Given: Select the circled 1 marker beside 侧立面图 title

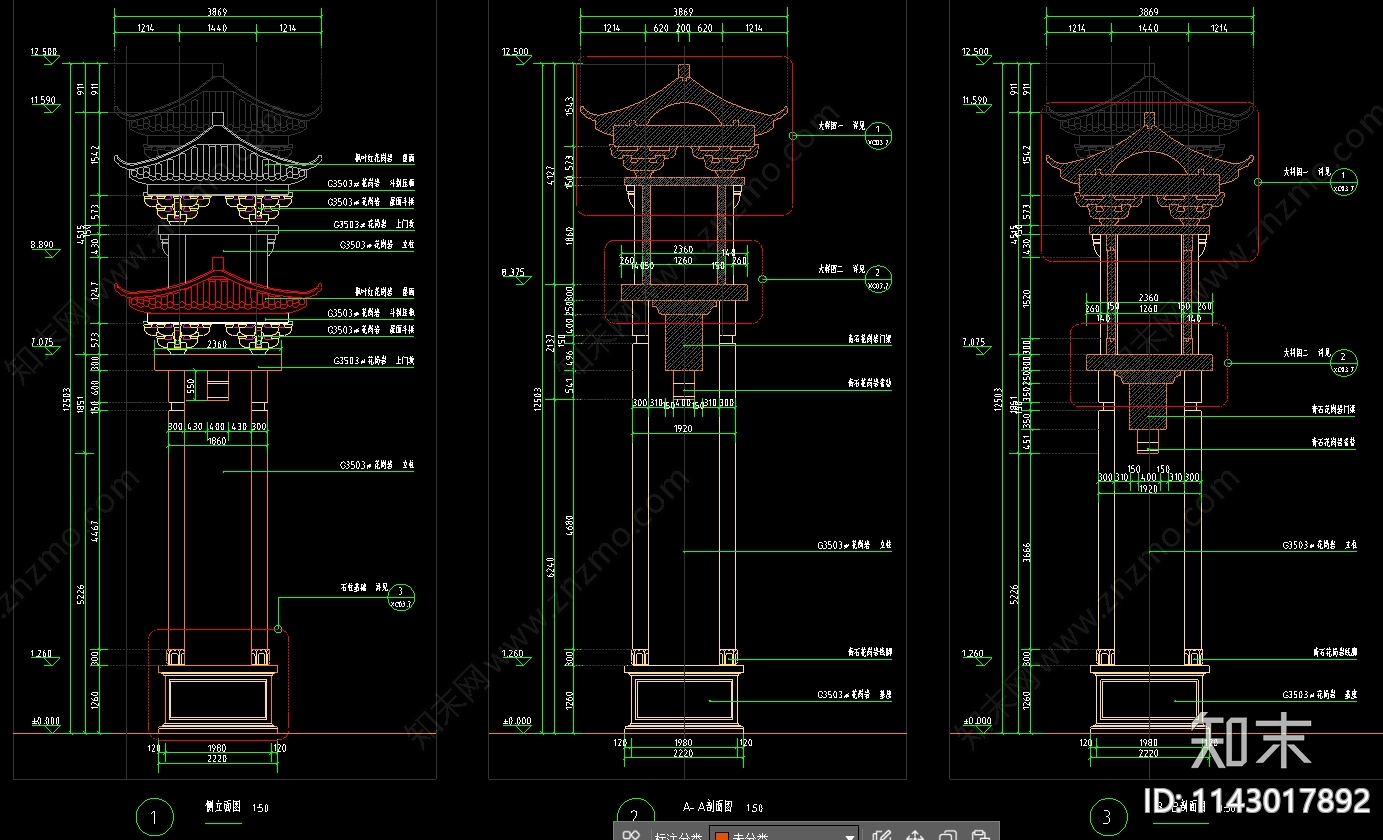Looking at the screenshot, I should tap(154, 817).
